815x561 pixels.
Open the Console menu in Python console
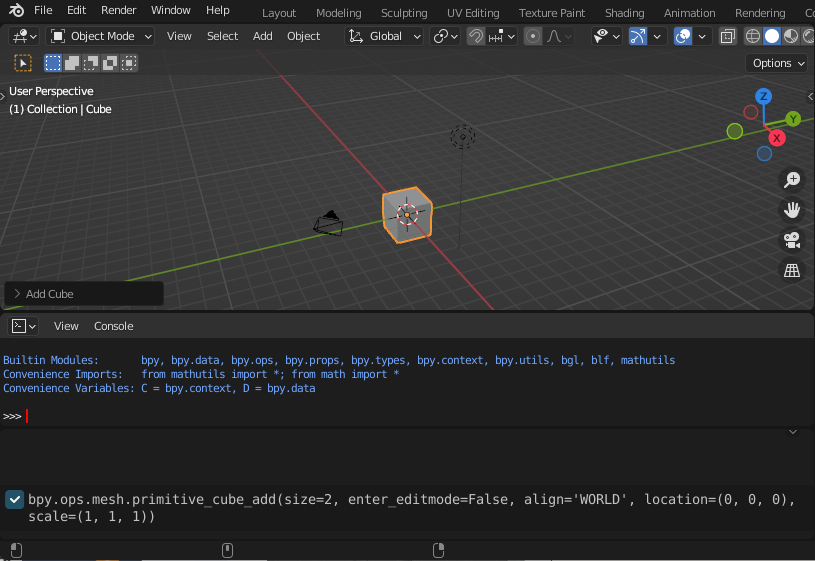click(x=113, y=326)
